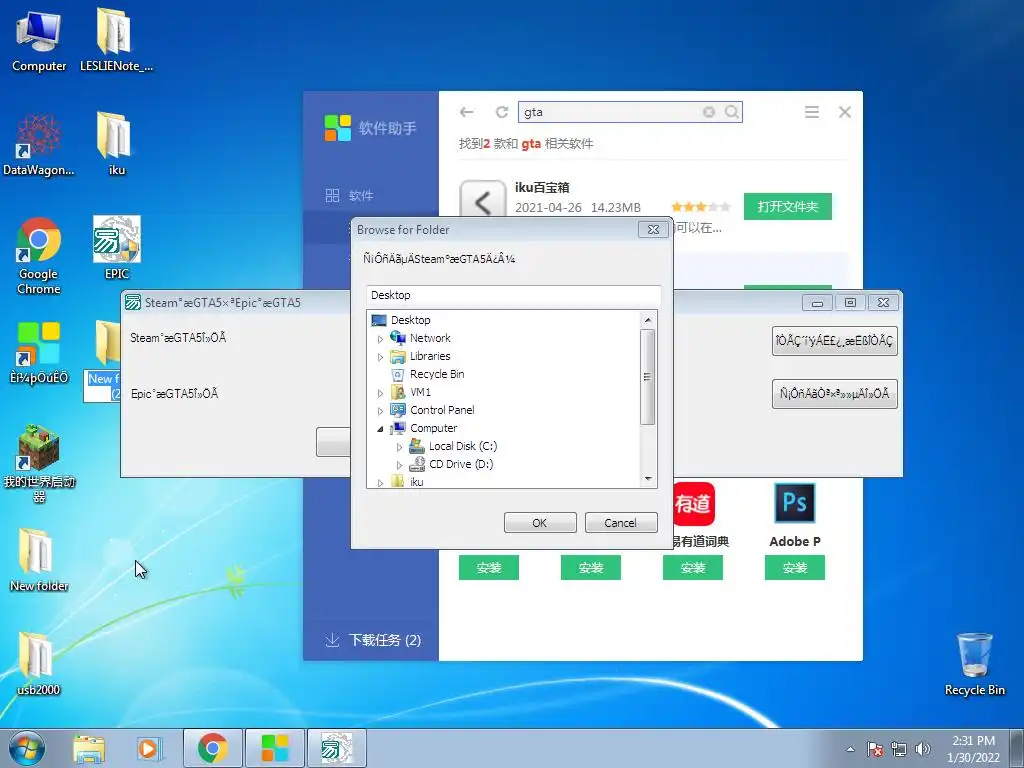The image size is (1024, 768).
Task: Click the clock in the taskbar
Action: tap(973, 749)
